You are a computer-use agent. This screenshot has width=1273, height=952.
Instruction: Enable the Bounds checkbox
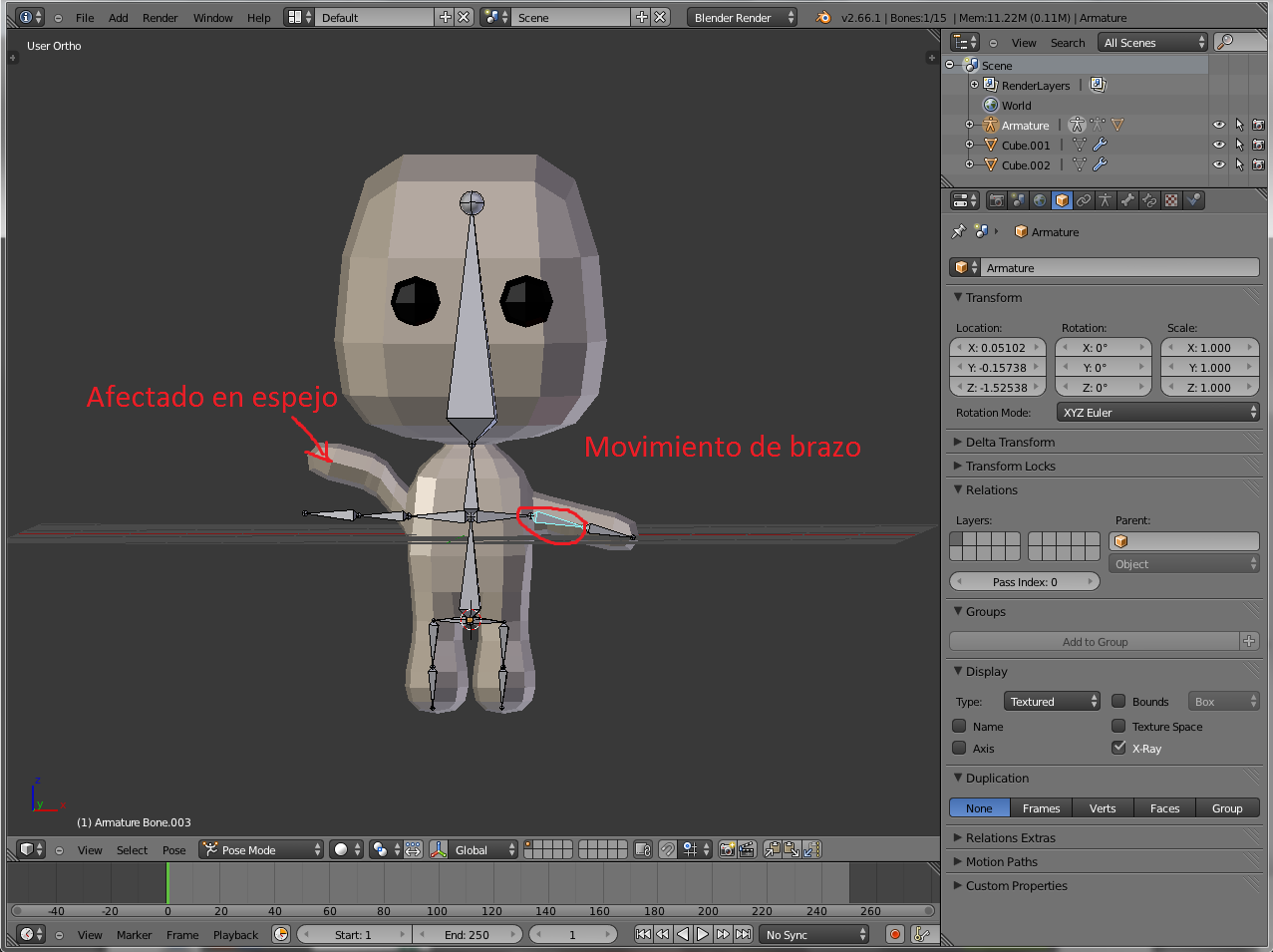point(1118,701)
